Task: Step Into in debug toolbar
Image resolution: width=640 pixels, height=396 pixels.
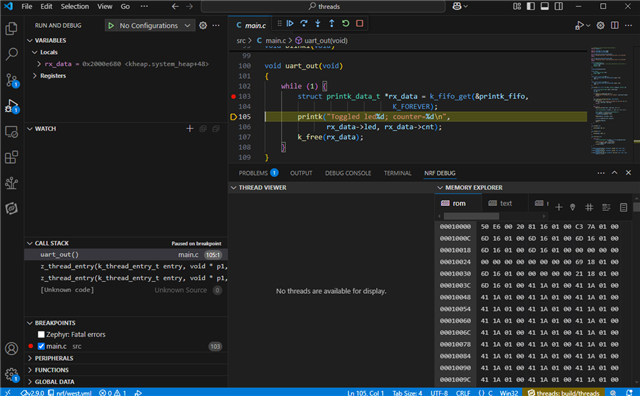Action: pos(318,23)
